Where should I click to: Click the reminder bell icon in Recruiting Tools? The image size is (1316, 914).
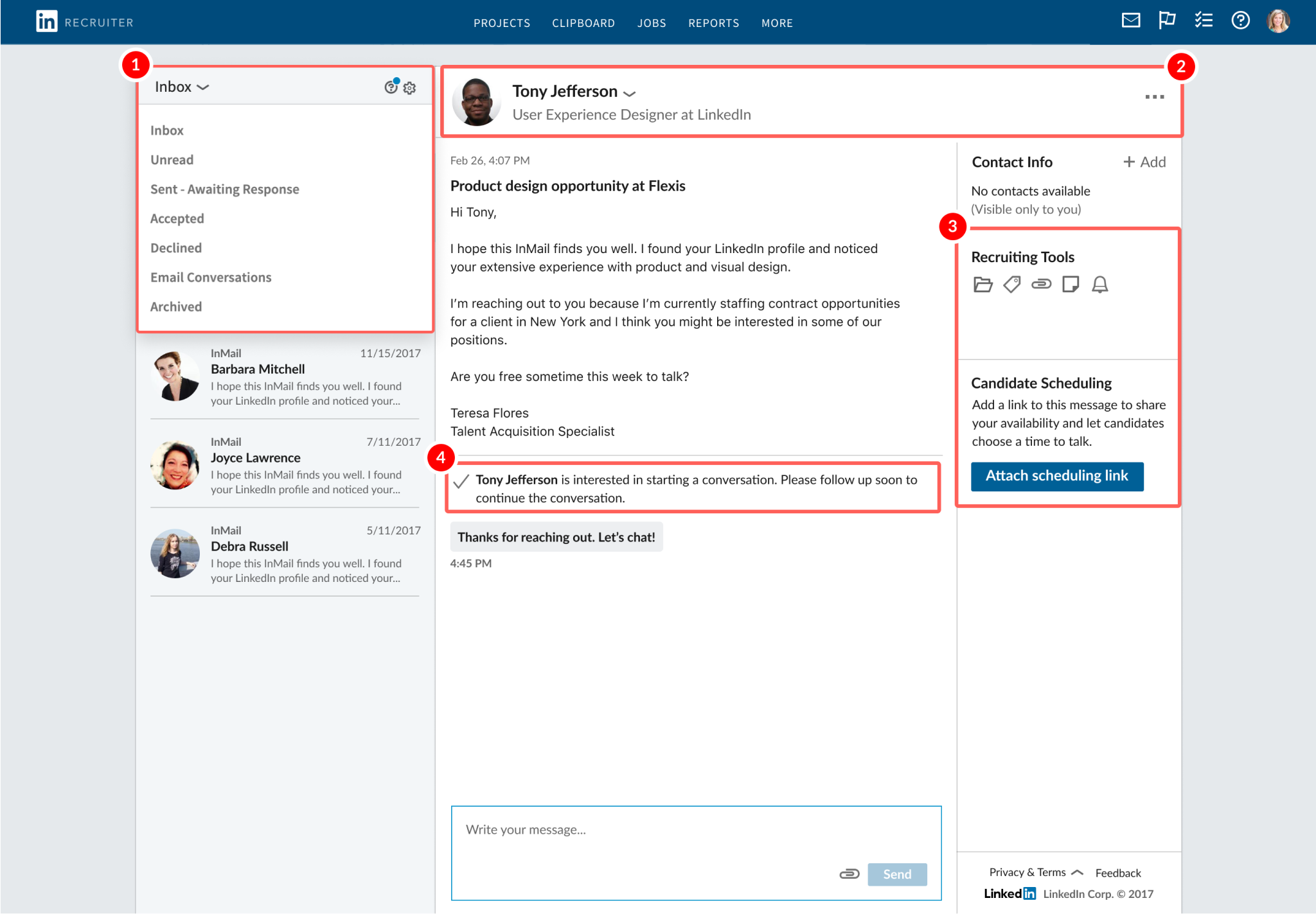tap(1100, 284)
